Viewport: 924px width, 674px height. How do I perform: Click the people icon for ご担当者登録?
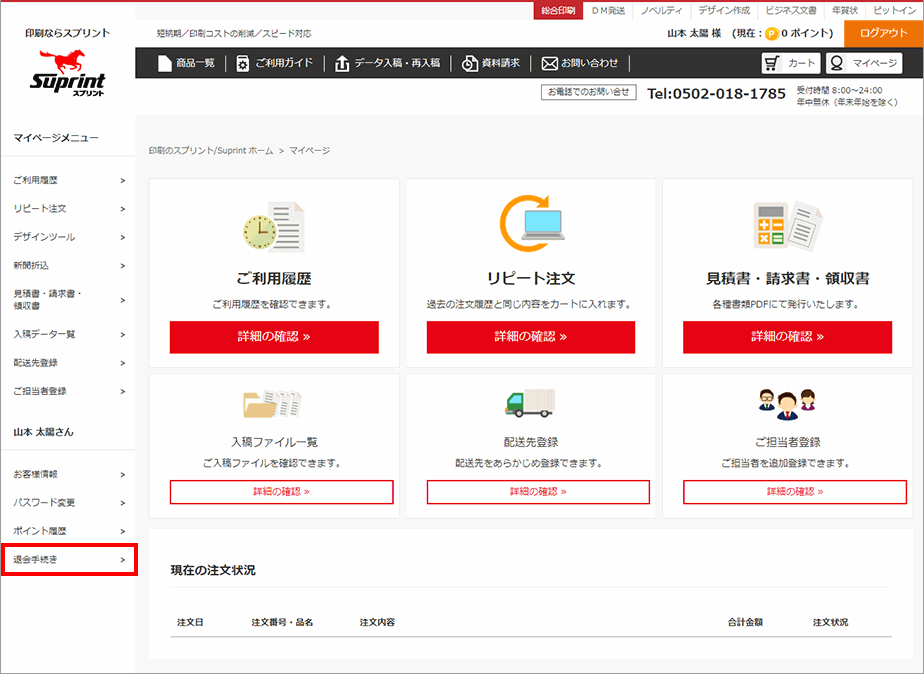tap(787, 404)
